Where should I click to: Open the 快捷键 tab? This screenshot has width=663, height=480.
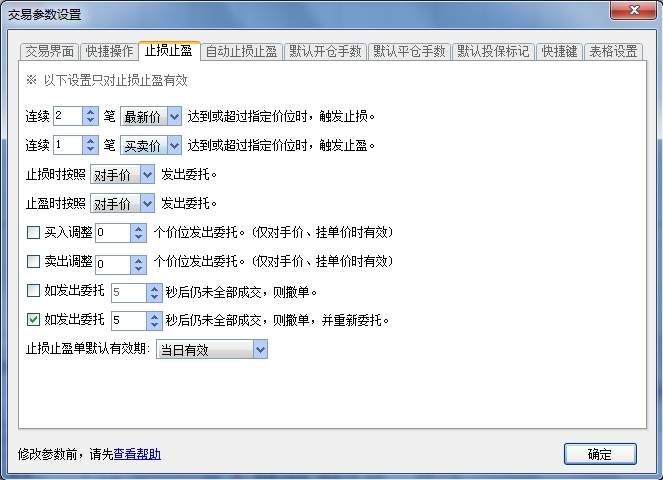point(559,52)
